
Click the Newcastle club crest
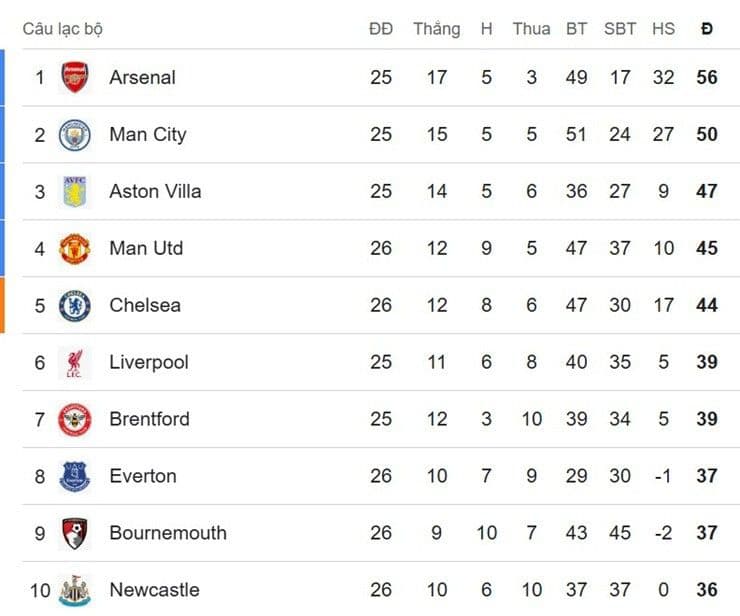point(75,590)
